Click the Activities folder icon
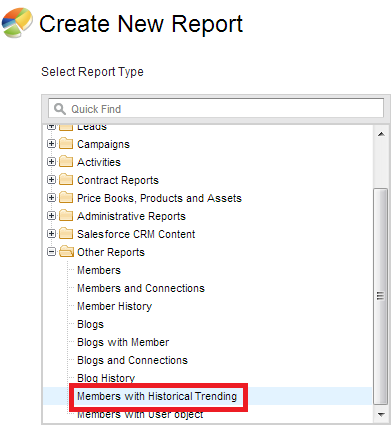Viewport: 392px width, 434px height. pyautogui.click(x=66, y=162)
